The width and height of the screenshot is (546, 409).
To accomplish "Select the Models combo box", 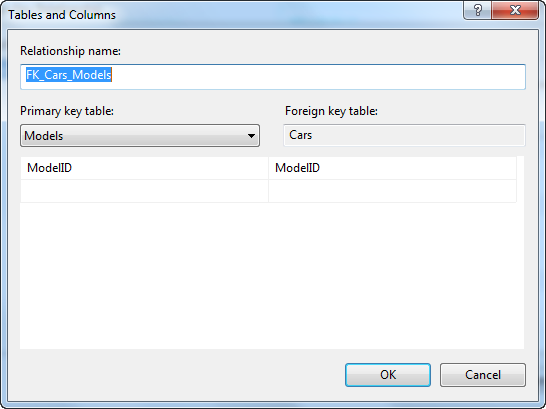I will tap(140, 136).
